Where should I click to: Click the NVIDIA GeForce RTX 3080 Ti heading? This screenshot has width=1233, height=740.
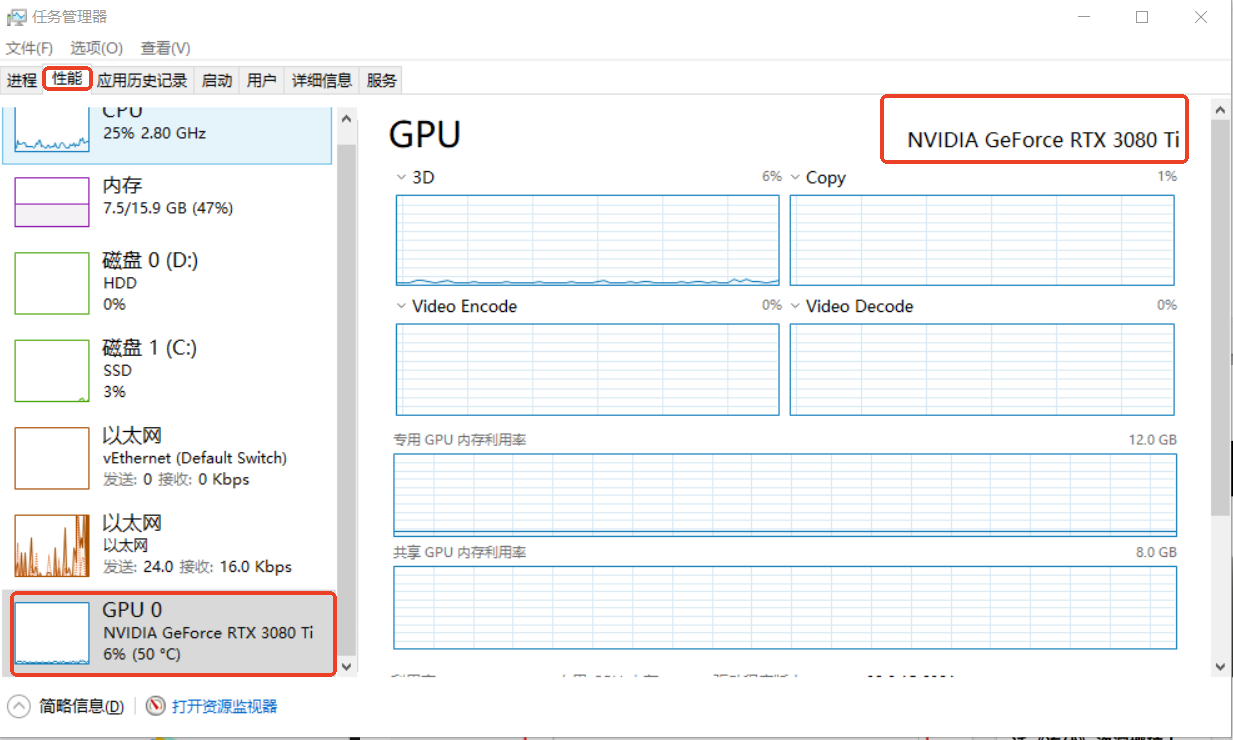1043,140
